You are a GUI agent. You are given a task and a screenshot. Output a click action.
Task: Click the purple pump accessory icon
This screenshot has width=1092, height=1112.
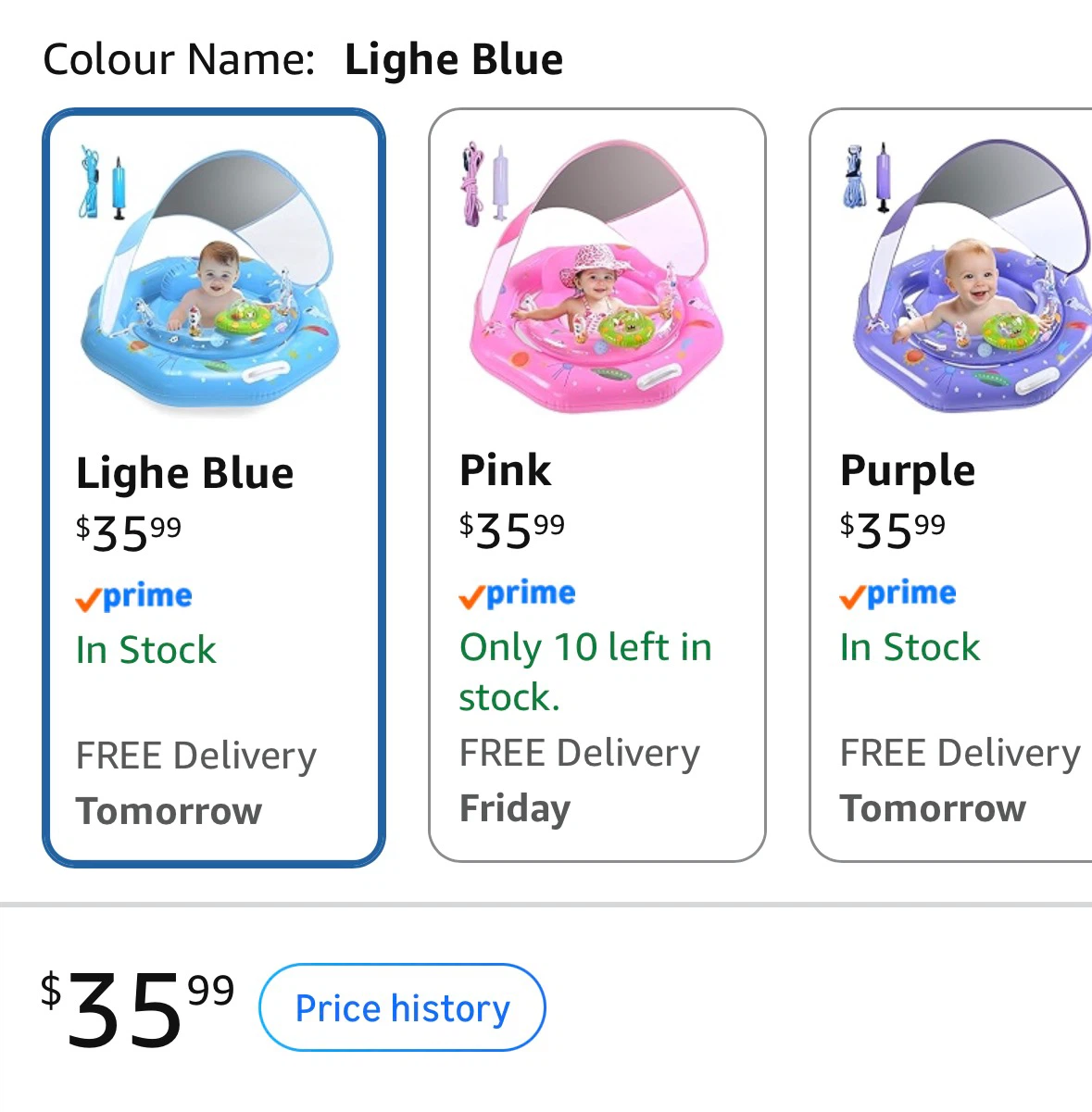click(x=868, y=178)
